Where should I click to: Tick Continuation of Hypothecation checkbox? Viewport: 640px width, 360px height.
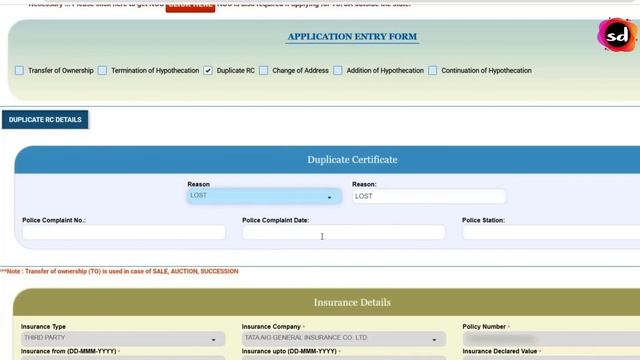tap(433, 71)
